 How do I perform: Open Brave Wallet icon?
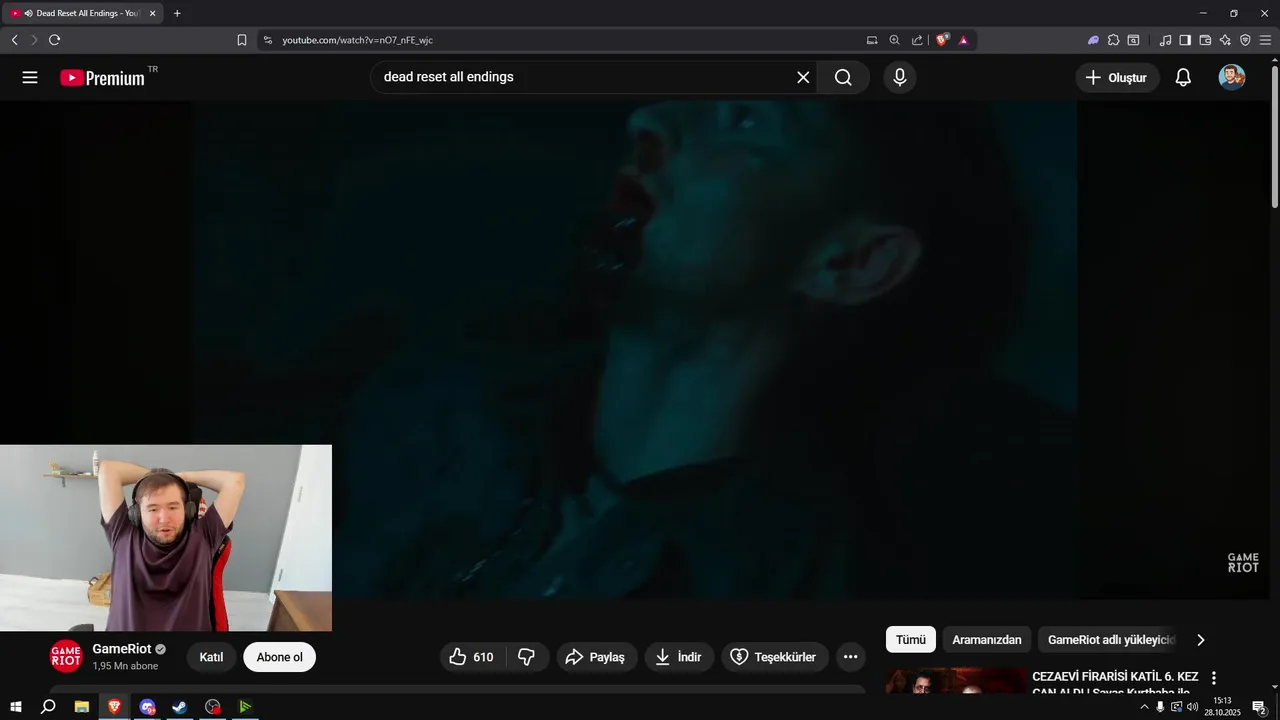(x=1205, y=40)
